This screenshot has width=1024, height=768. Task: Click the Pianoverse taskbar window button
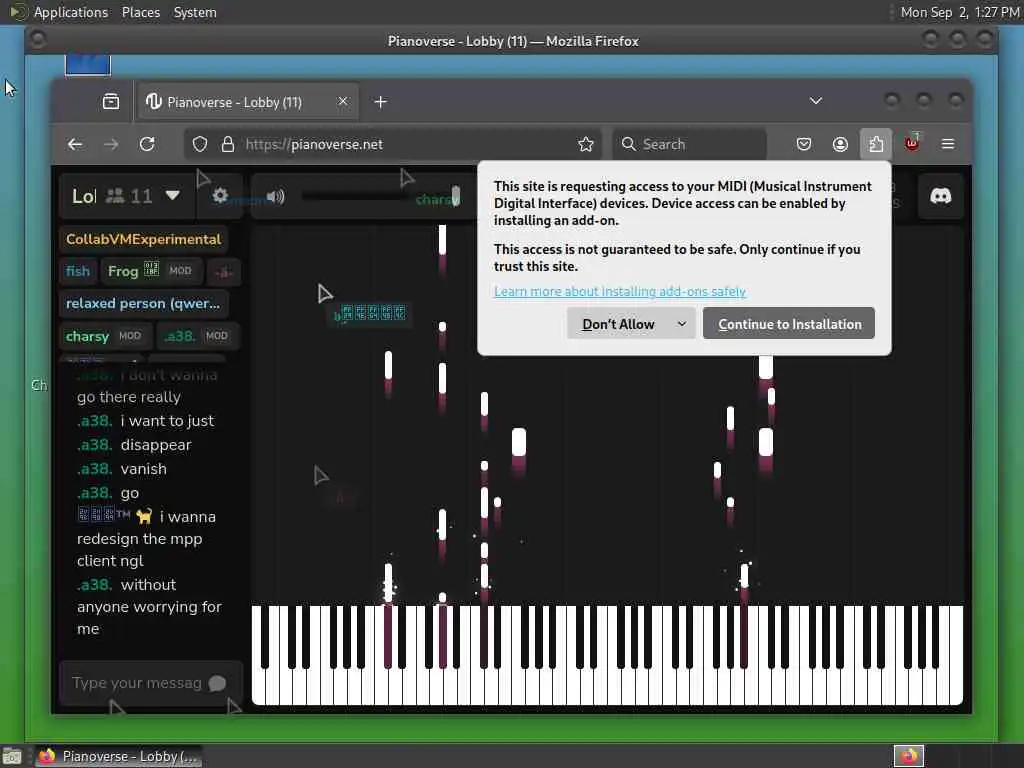pyautogui.click(x=118, y=756)
